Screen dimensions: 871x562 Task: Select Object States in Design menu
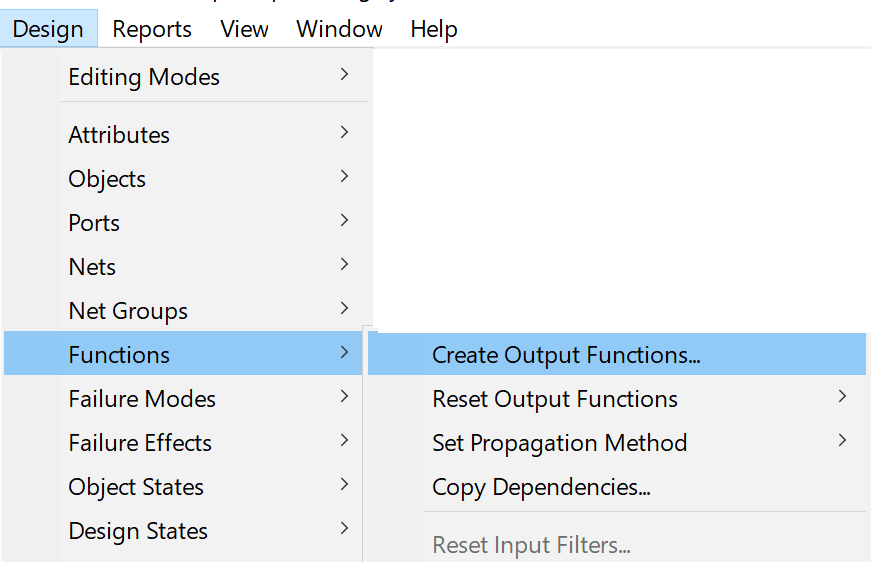[136, 487]
